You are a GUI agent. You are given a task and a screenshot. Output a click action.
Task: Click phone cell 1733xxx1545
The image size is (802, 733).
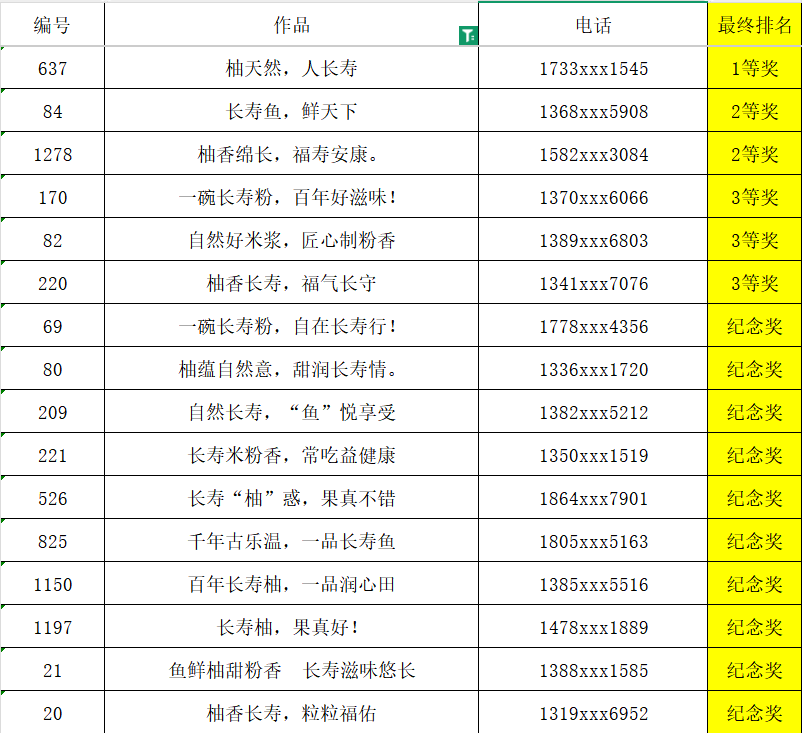[x=593, y=68]
